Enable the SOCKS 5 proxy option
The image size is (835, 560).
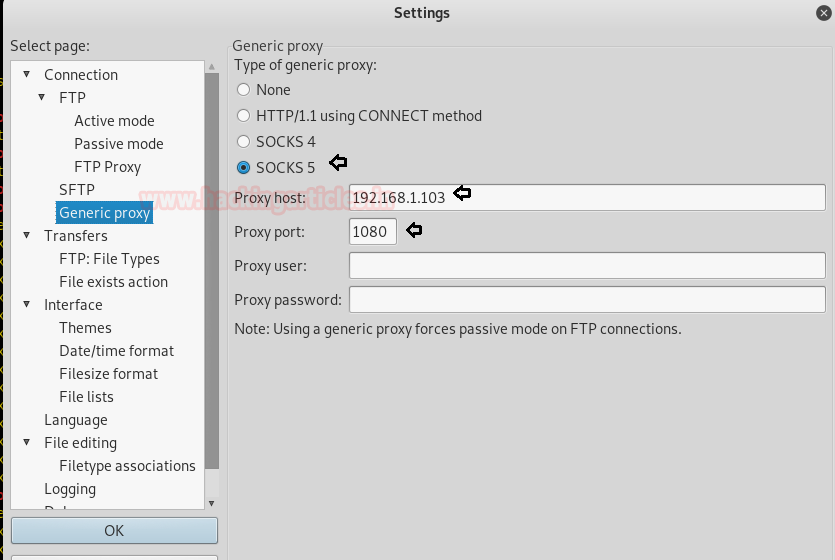243,168
